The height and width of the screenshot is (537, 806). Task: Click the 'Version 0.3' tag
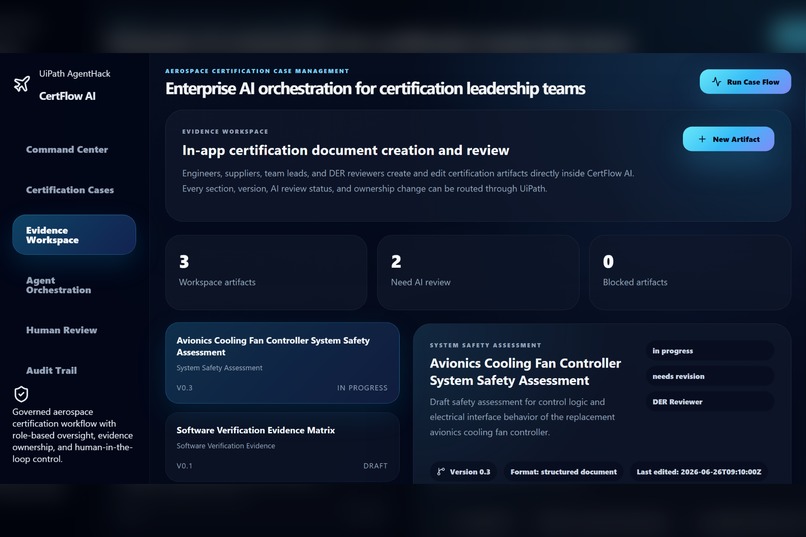[464, 472]
